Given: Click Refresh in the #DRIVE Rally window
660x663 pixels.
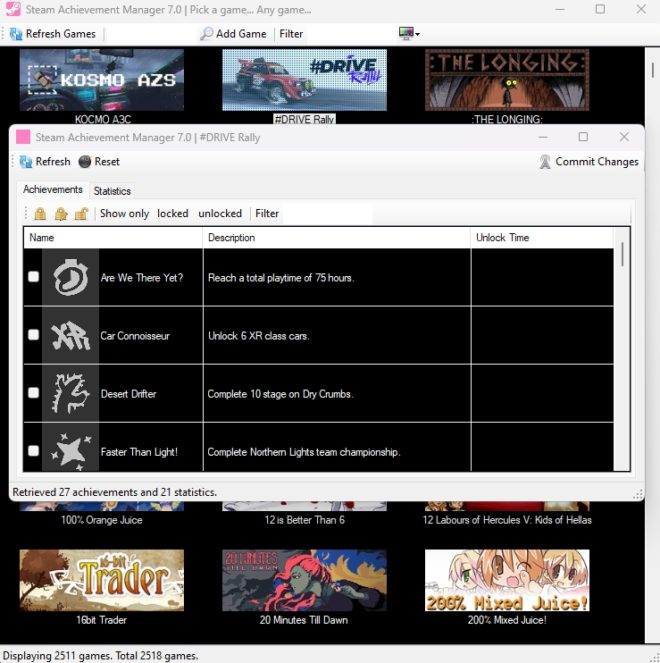Looking at the screenshot, I should [x=45, y=162].
